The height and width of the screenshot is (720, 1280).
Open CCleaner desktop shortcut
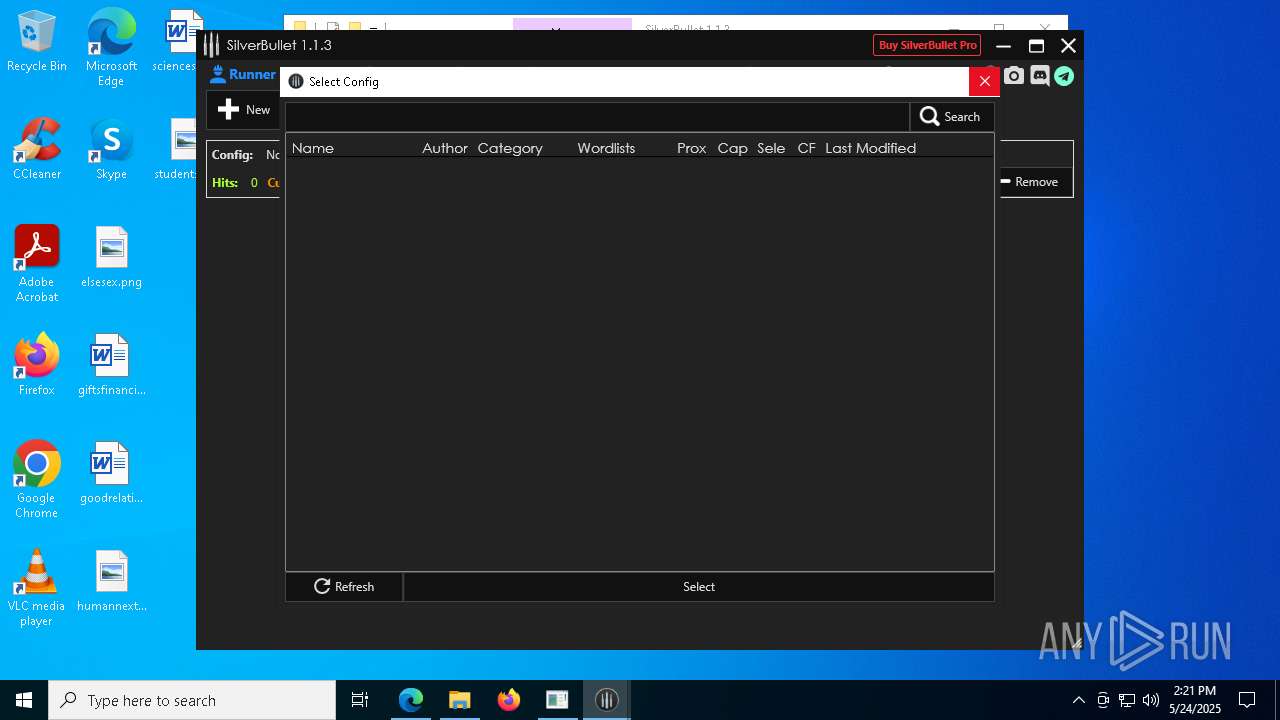(37, 149)
